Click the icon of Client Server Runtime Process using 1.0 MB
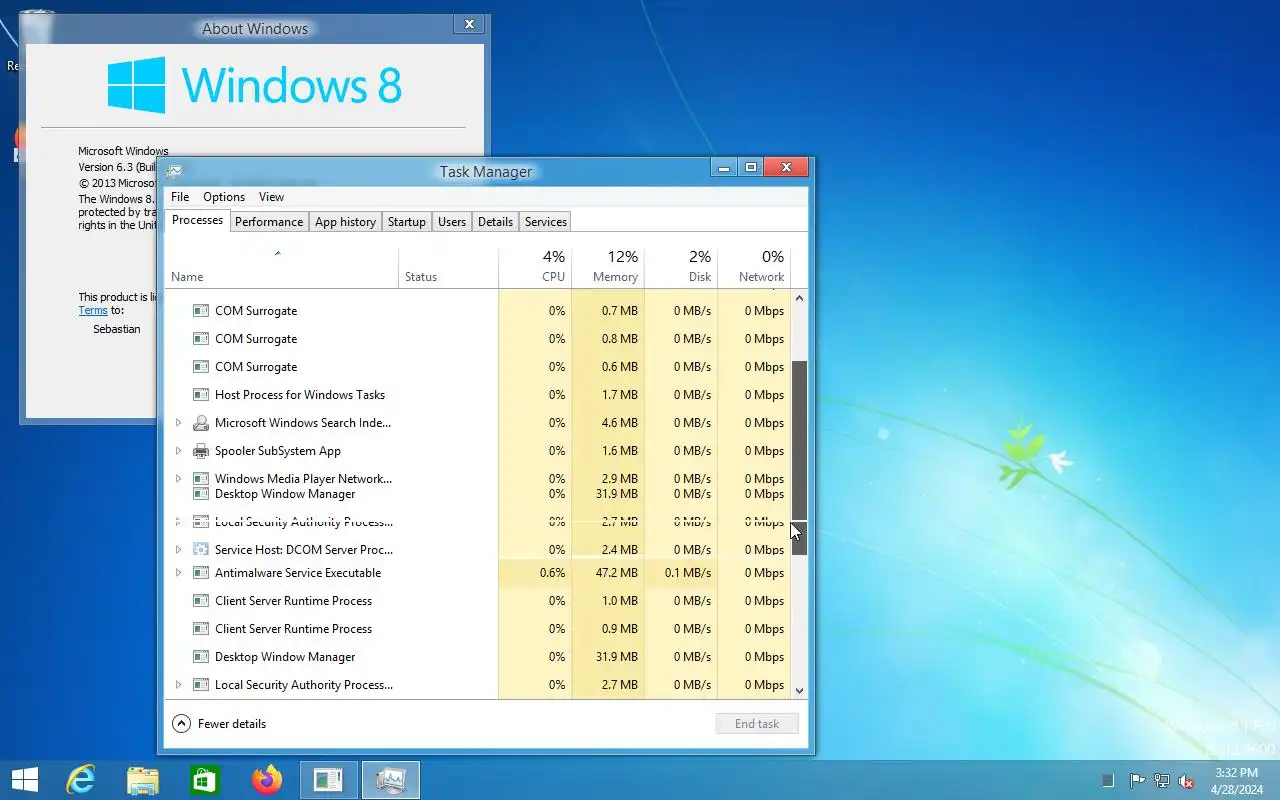 point(200,601)
